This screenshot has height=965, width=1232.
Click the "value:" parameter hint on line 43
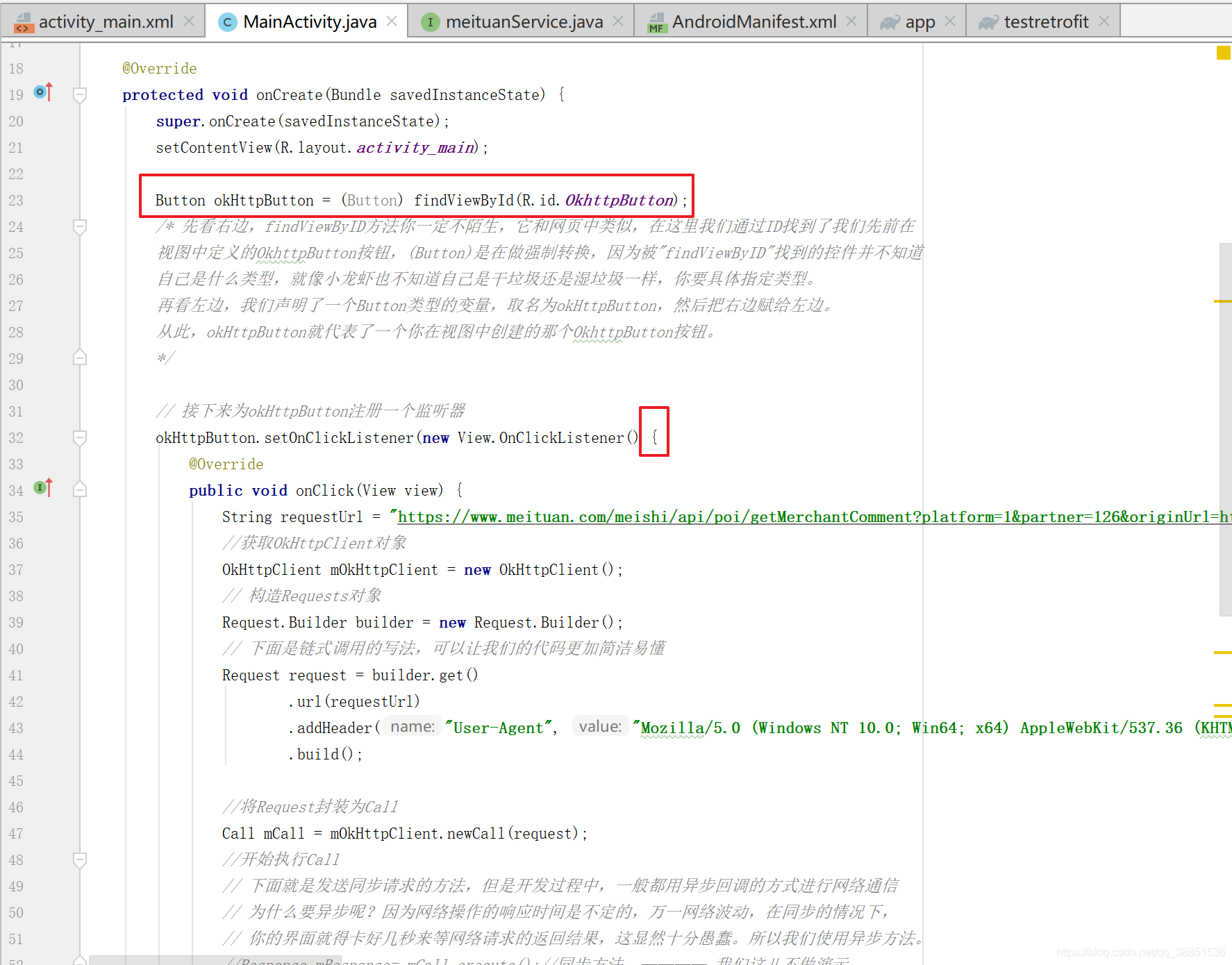pos(600,727)
